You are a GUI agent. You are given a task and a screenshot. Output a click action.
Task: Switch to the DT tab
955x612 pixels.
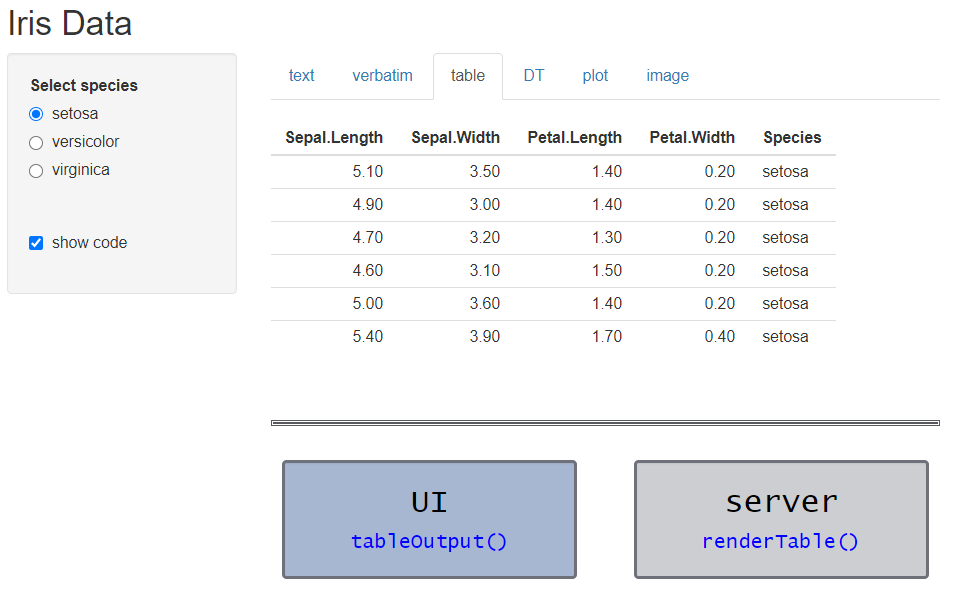click(534, 76)
